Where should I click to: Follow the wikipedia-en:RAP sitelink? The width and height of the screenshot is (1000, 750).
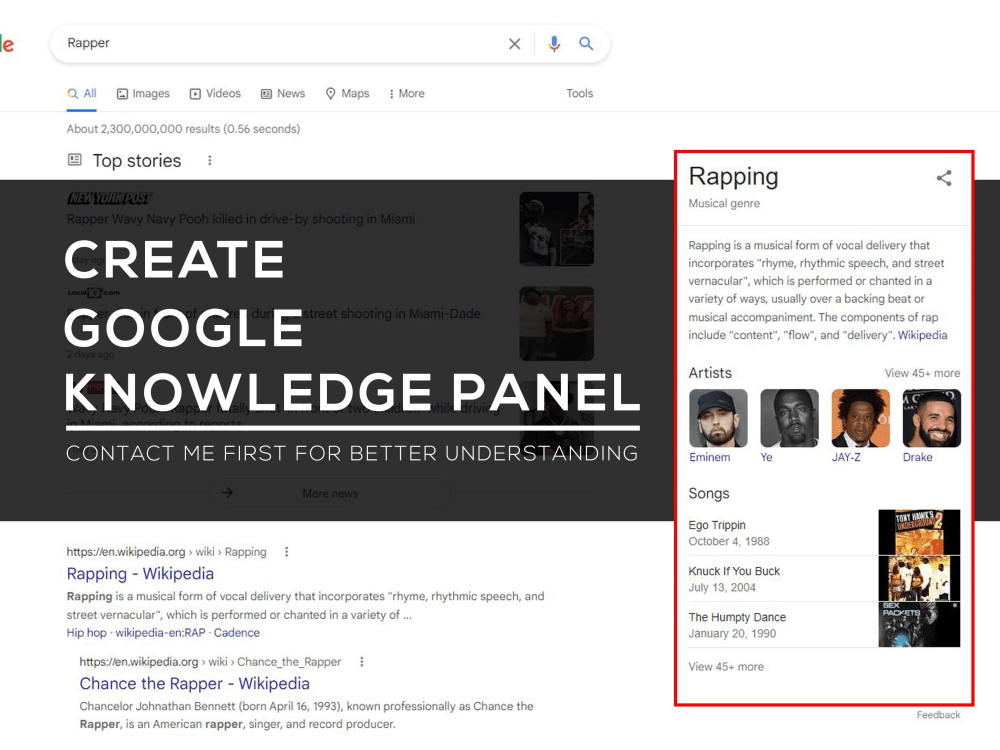(x=160, y=633)
